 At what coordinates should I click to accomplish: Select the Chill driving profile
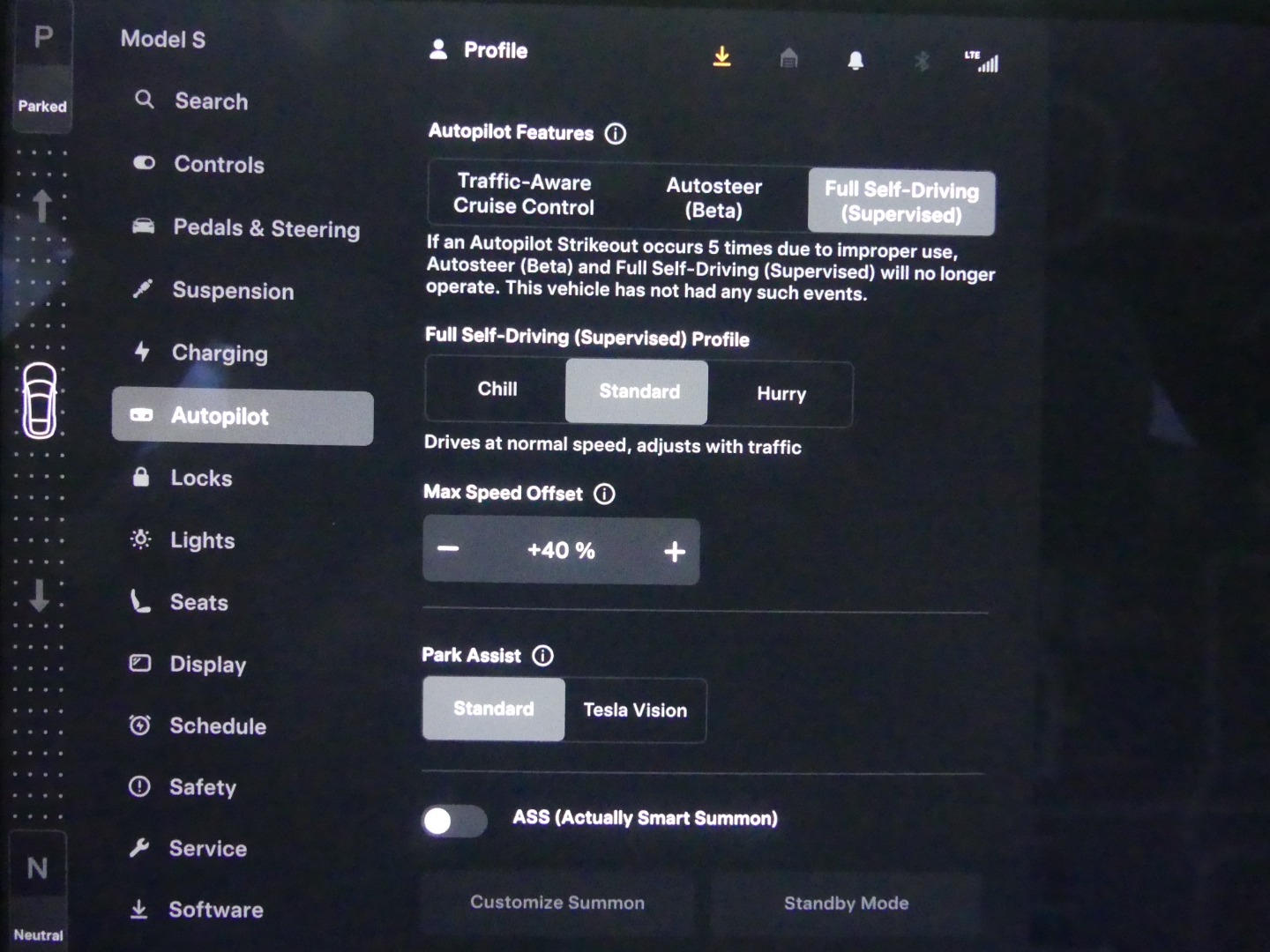tap(497, 390)
